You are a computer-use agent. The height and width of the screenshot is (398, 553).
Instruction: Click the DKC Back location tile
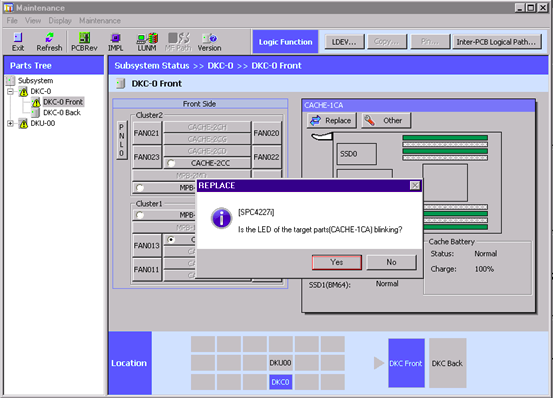pos(448,363)
